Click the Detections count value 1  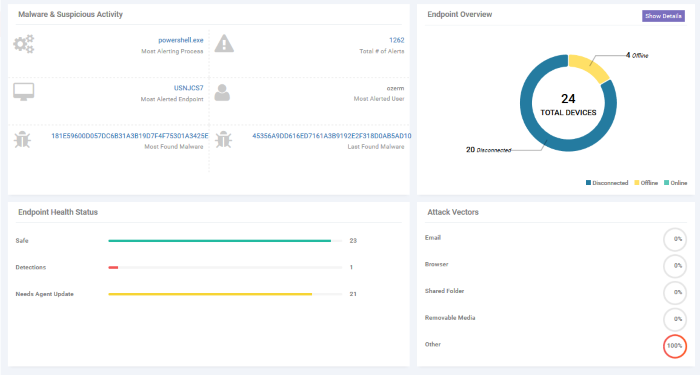[x=351, y=267]
